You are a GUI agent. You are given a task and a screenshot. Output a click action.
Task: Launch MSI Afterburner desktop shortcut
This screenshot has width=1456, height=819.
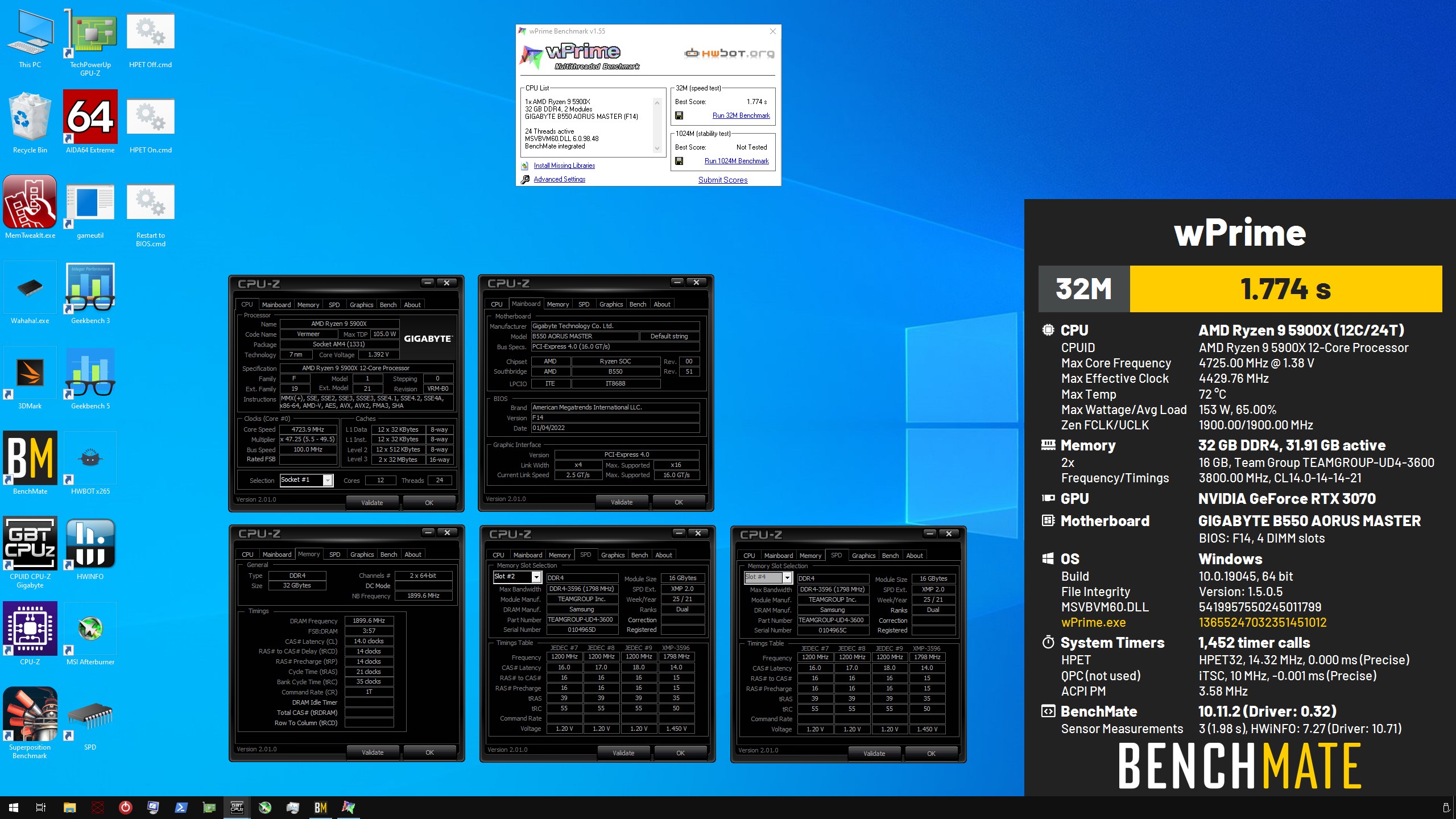(x=90, y=635)
